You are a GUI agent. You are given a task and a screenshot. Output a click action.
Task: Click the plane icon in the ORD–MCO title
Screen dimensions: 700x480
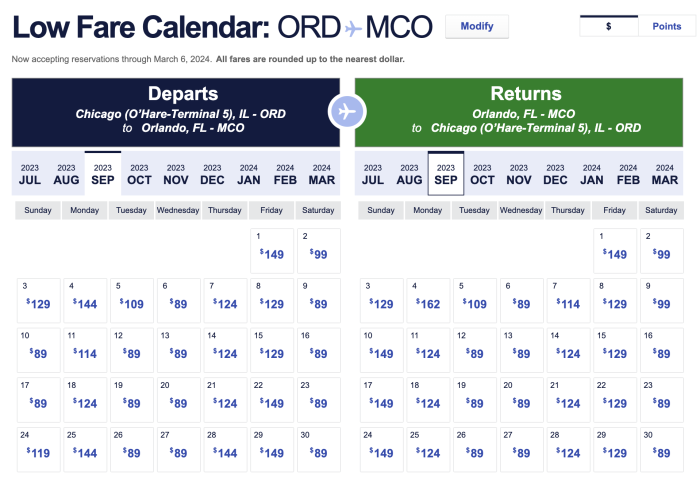pos(354,28)
